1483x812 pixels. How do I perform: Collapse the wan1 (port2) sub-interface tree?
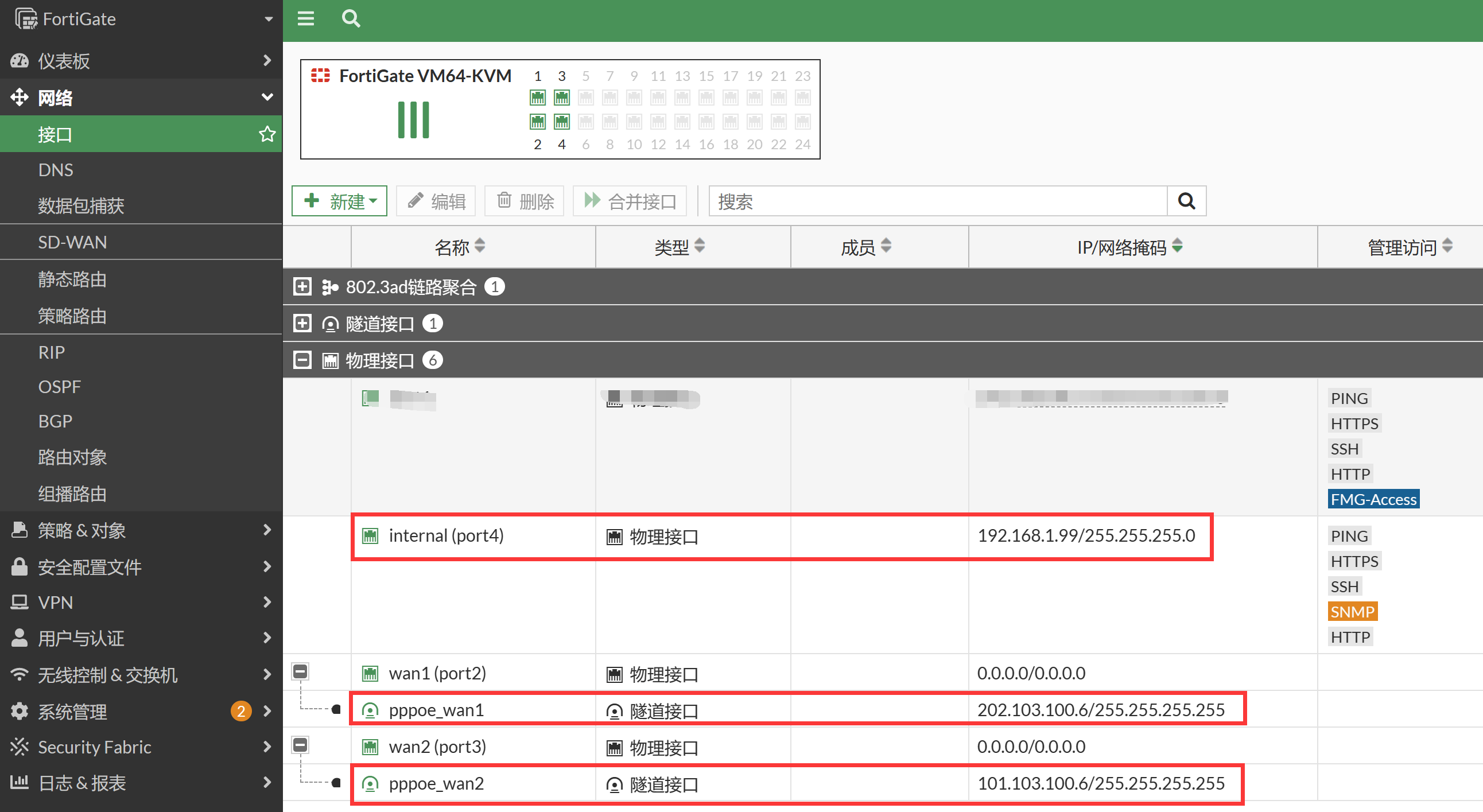click(300, 671)
